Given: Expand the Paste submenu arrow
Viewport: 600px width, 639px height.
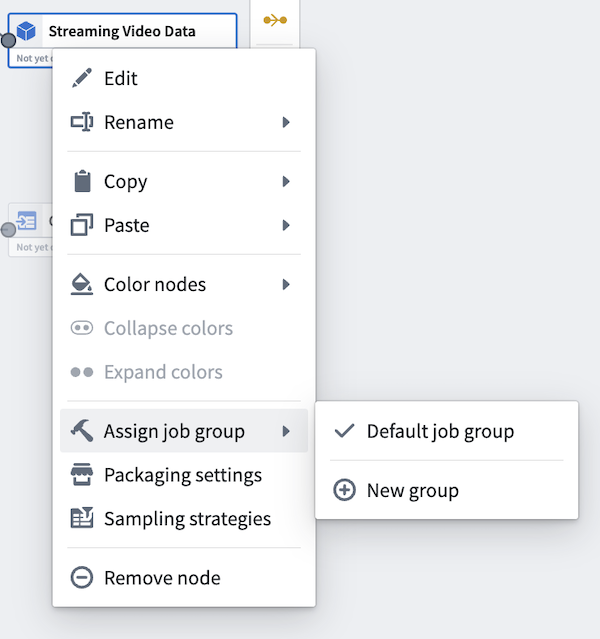Looking at the screenshot, I should (286, 225).
